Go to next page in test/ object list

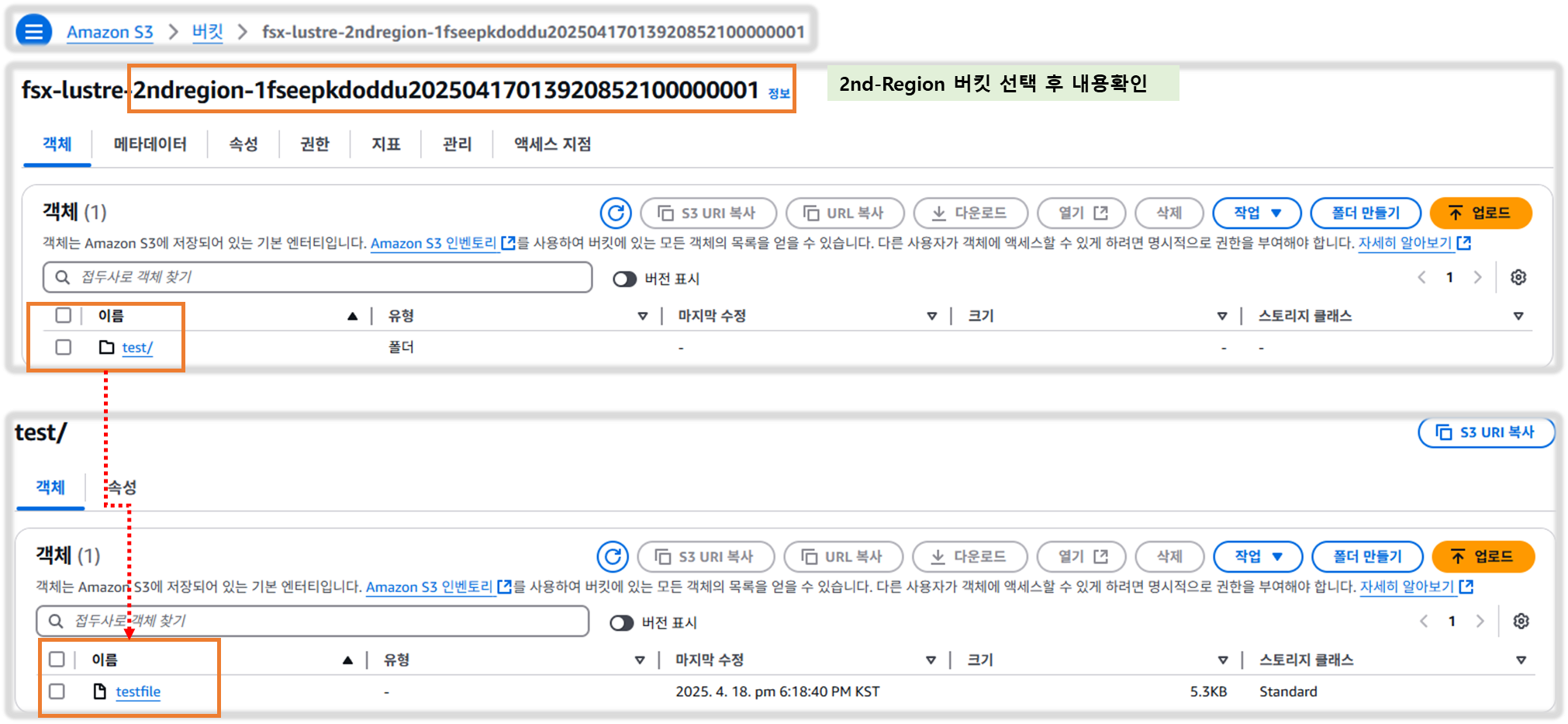click(x=1480, y=621)
